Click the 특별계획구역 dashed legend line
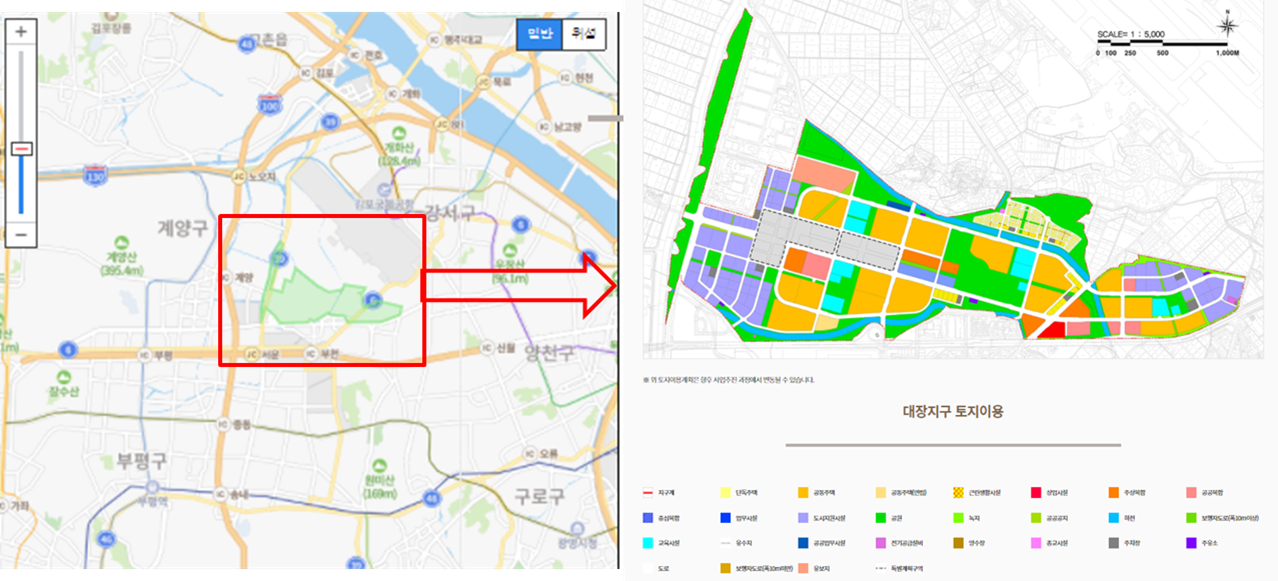Screen dimensions: 1278x581 [x=881, y=568]
